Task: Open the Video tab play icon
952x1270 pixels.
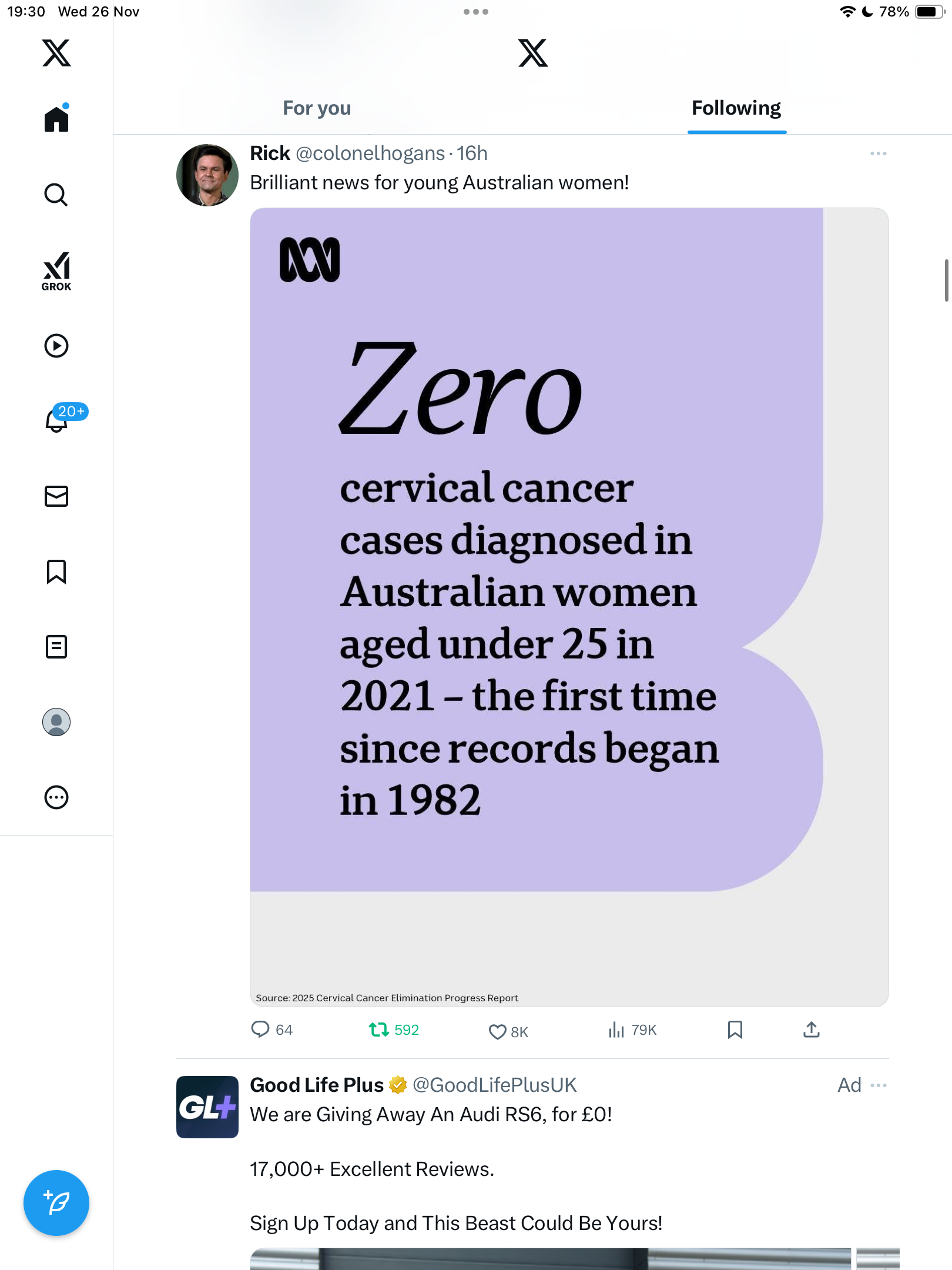Action: tap(56, 346)
